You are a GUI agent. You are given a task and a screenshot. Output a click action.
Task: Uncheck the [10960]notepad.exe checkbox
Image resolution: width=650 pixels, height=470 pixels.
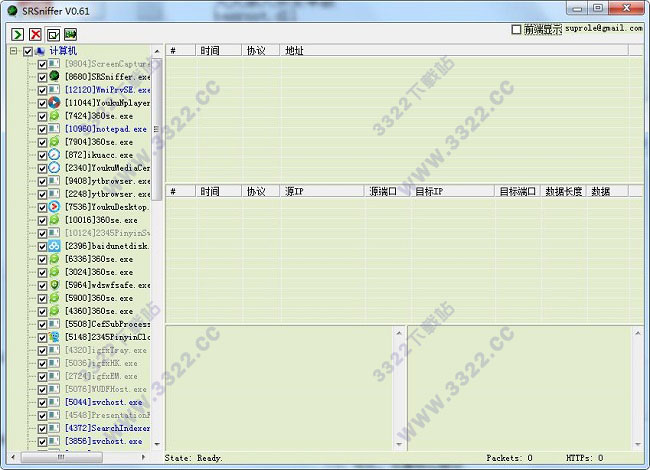(x=42, y=129)
